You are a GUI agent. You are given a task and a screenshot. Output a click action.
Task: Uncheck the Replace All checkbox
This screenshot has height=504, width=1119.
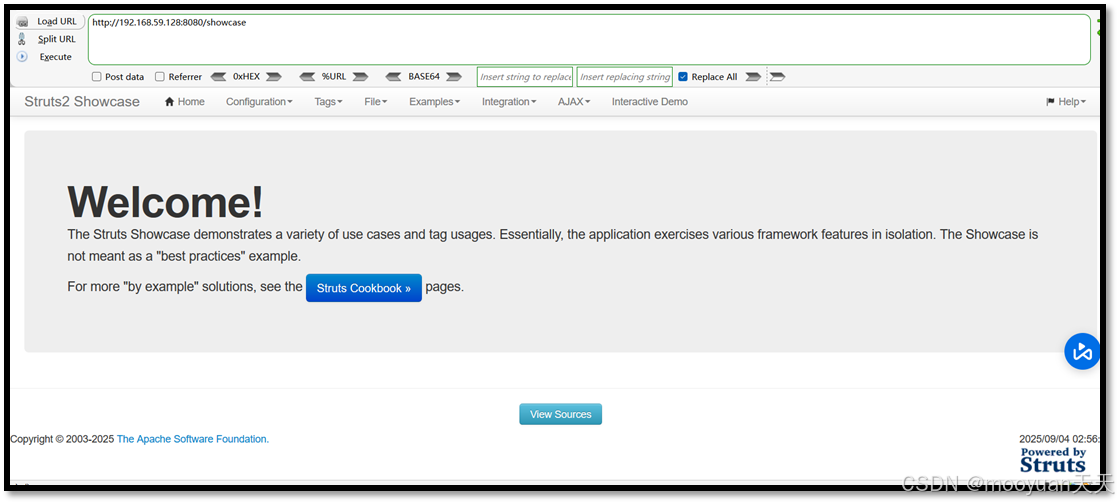pyautogui.click(x=683, y=76)
